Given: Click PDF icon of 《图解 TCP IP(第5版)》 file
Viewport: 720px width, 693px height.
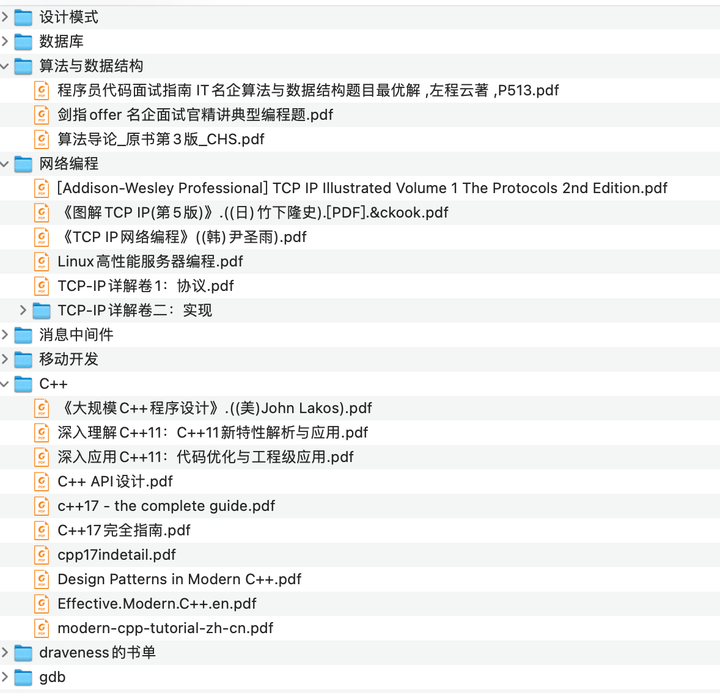Looking at the screenshot, I should (41, 213).
